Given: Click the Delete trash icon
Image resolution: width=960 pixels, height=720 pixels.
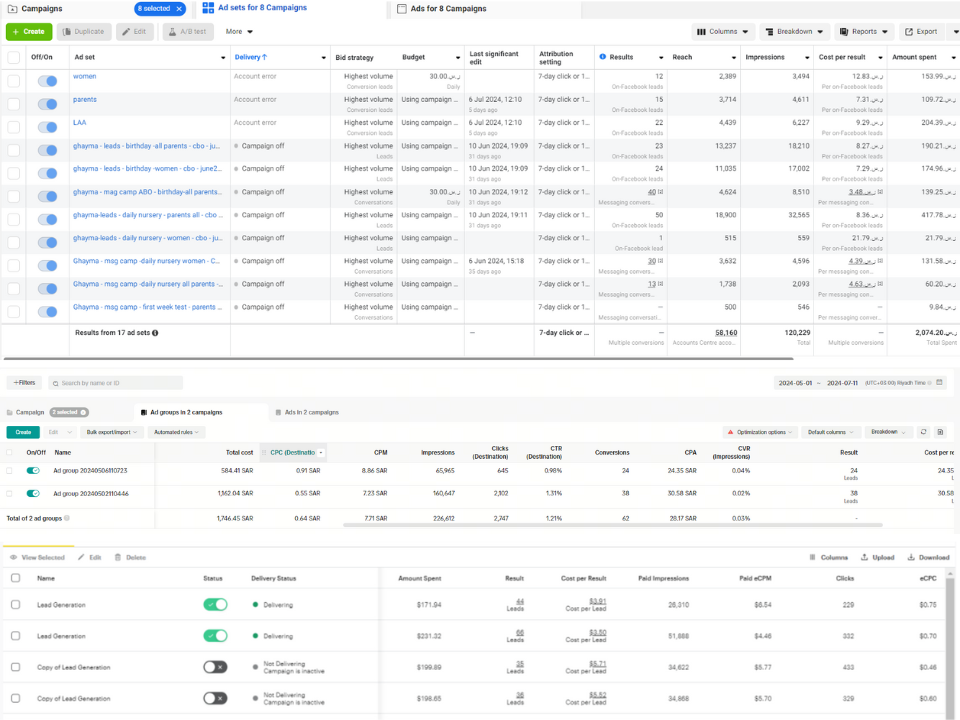Looking at the screenshot, I should (x=118, y=557).
